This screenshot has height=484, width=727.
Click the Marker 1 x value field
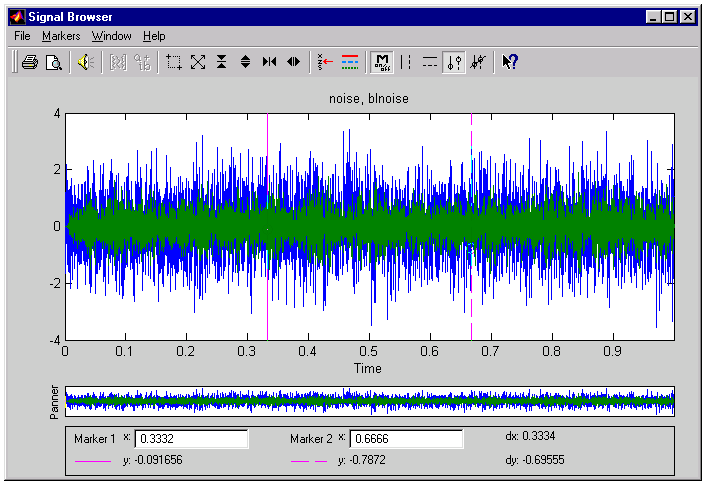tap(191, 439)
